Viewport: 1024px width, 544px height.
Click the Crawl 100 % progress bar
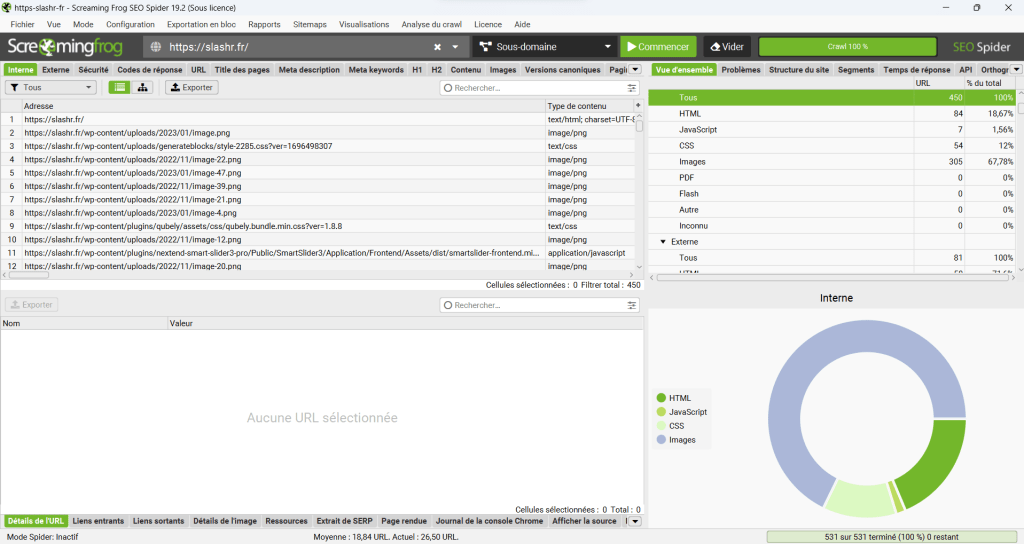point(847,47)
